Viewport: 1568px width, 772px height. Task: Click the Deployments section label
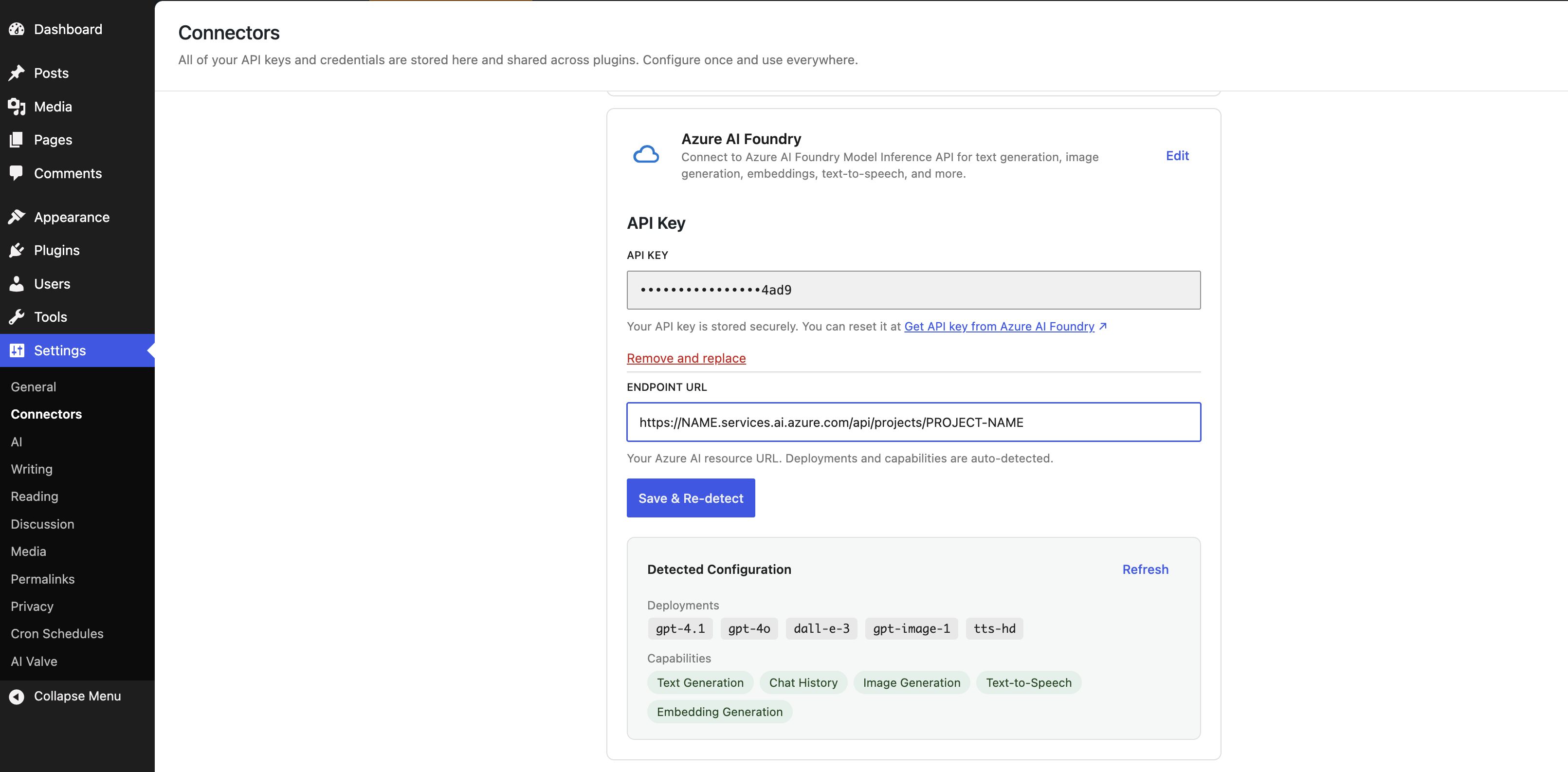[x=683, y=606]
